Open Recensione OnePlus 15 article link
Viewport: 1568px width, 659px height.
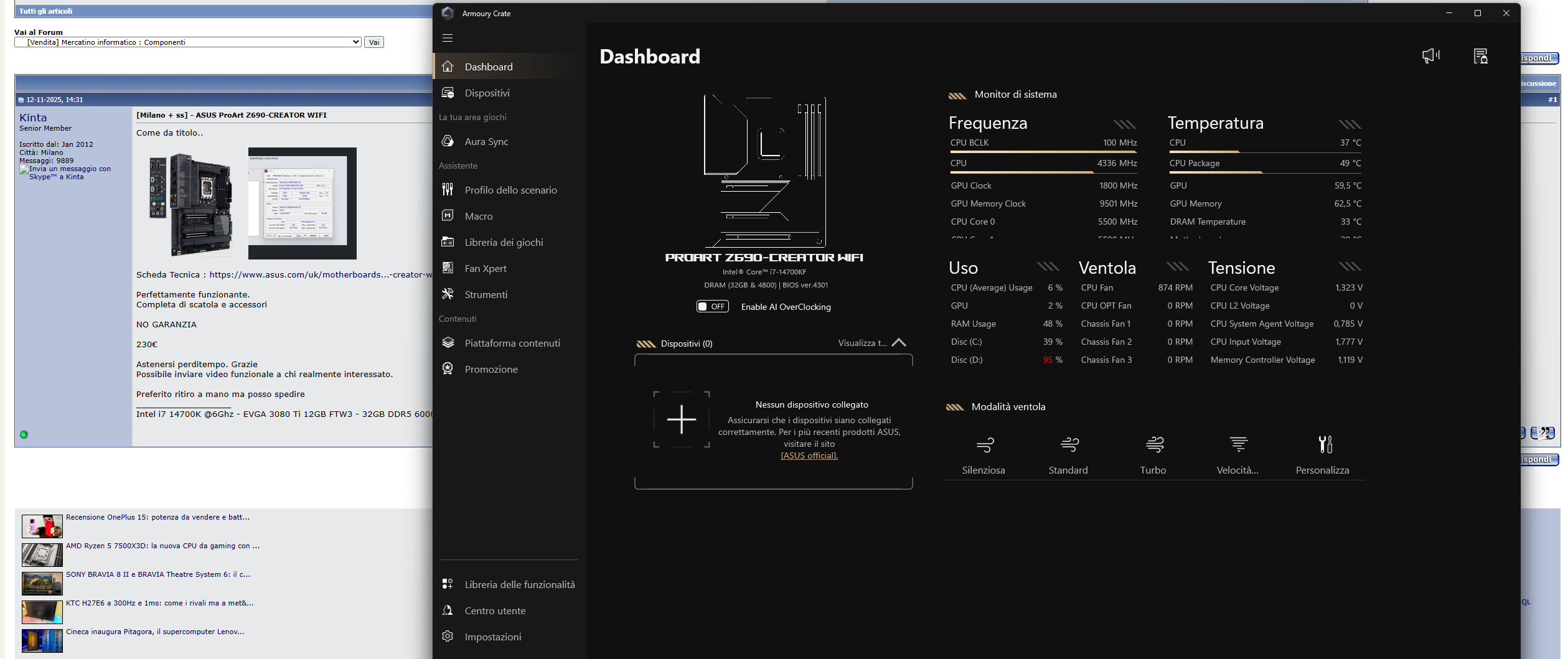pos(157,517)
